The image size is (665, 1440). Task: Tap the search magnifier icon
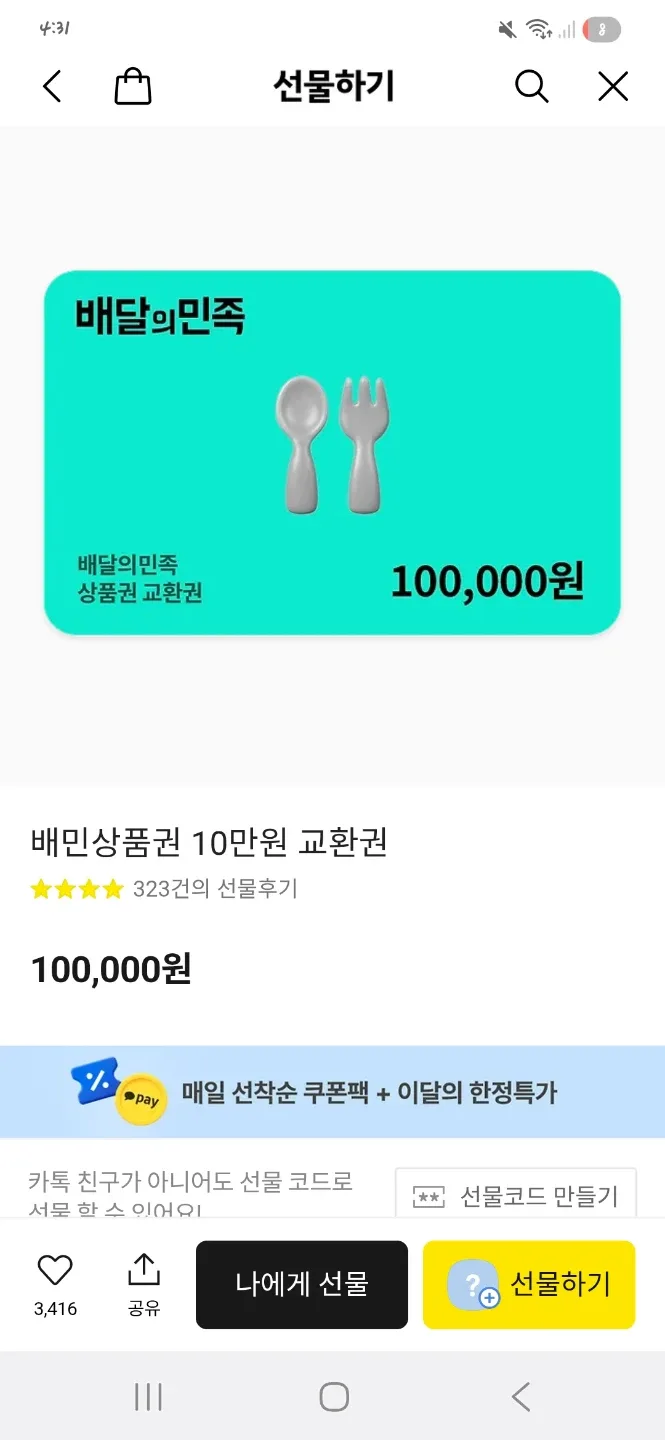click(531, 88)
